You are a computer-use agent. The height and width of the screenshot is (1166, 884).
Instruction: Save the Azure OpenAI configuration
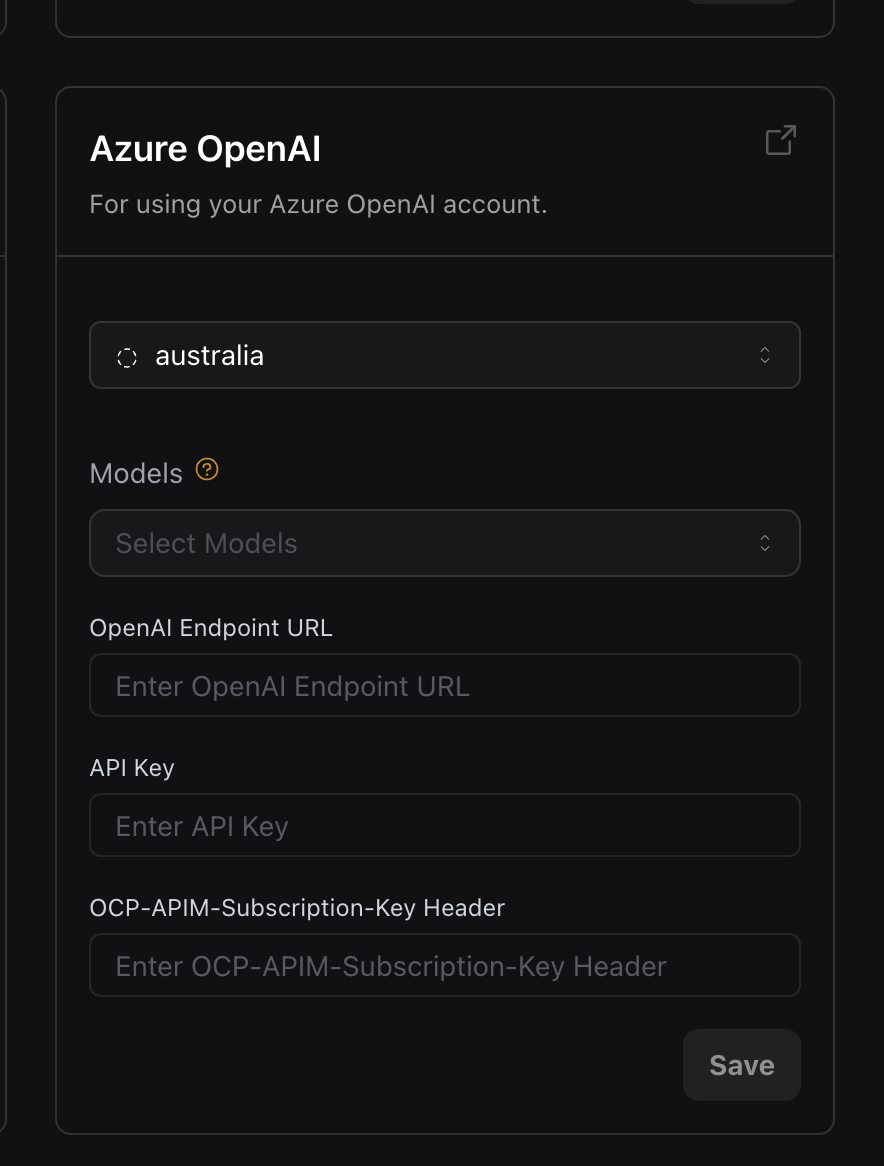tap(741, 1064)
